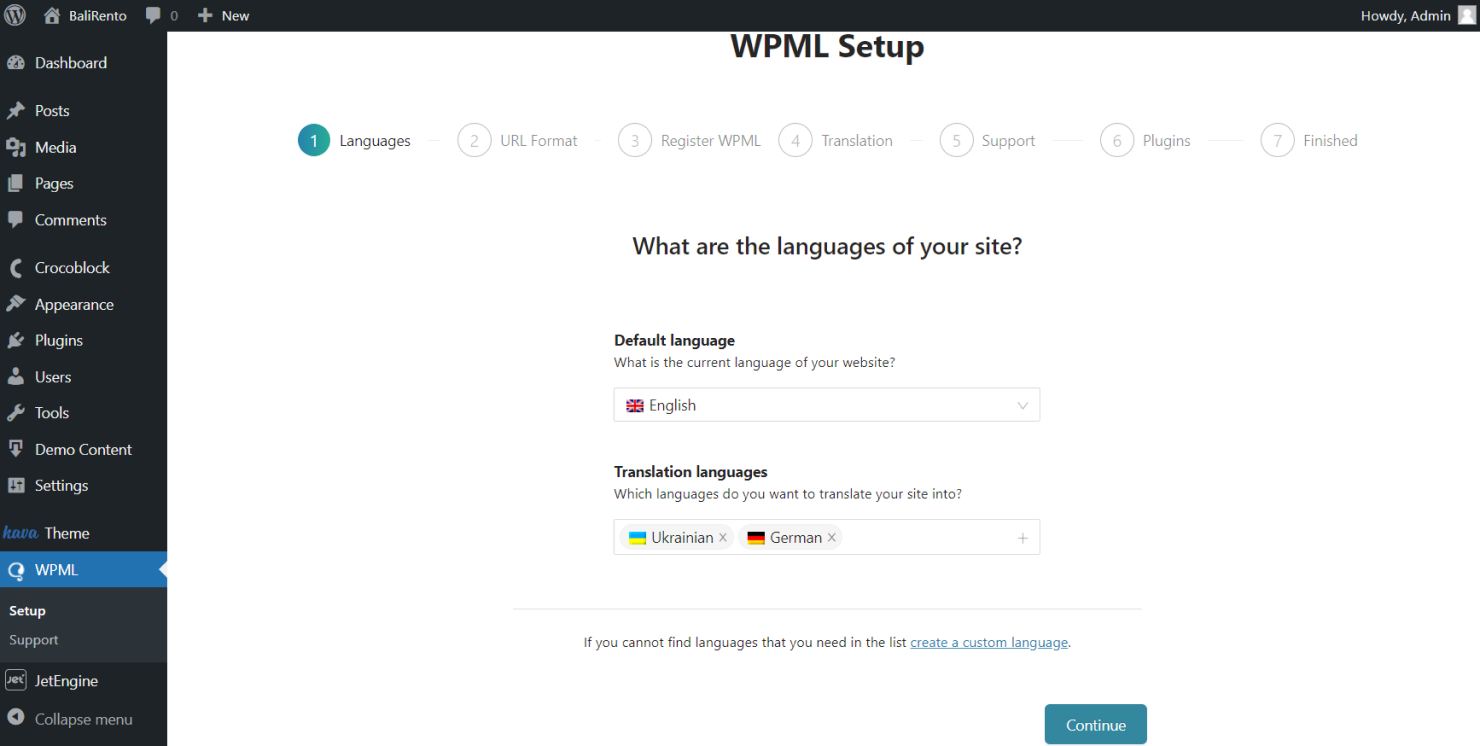
Task: Click the plus icon in Translation languages field
Action: (x=1023, y=538)
